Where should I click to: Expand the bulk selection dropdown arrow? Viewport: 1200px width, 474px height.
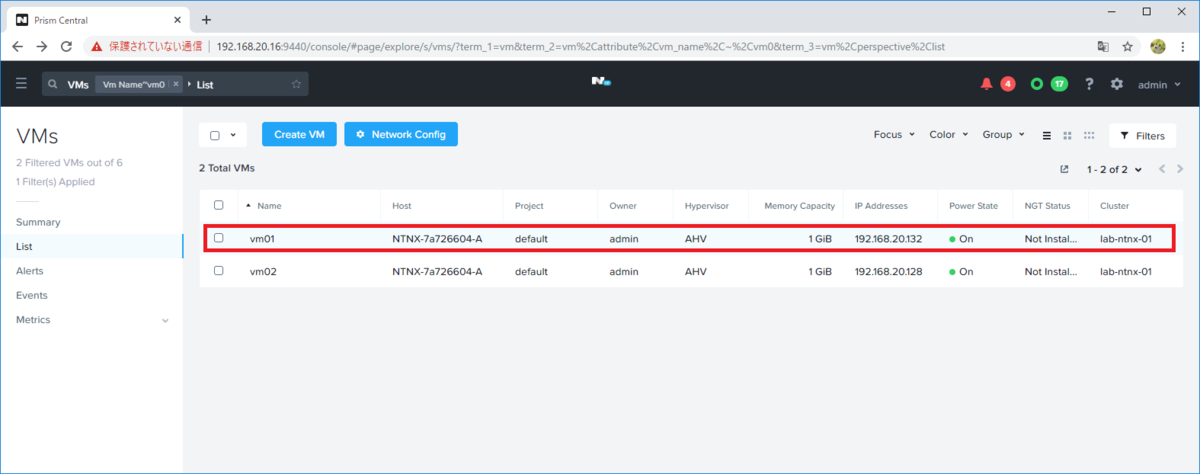click(235, 135)
